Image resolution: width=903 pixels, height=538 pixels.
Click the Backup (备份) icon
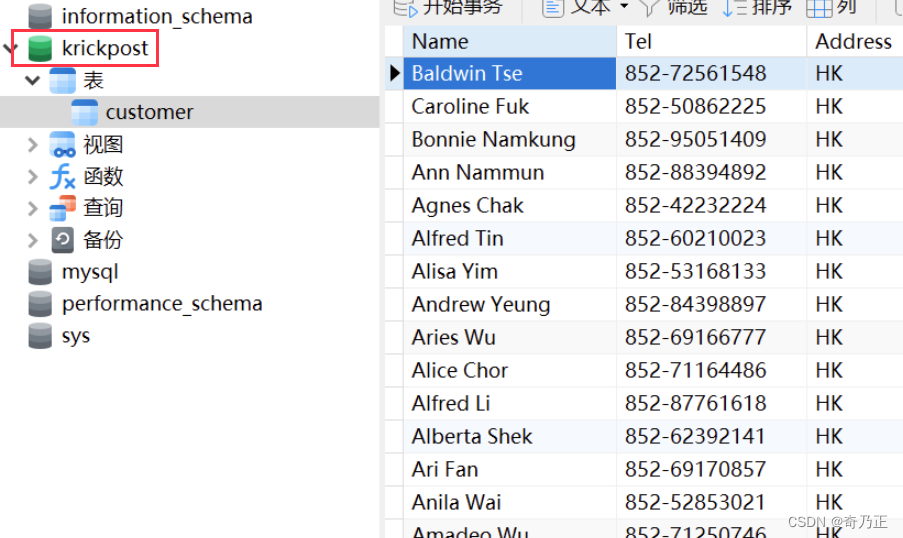click(x=62, y=240)
